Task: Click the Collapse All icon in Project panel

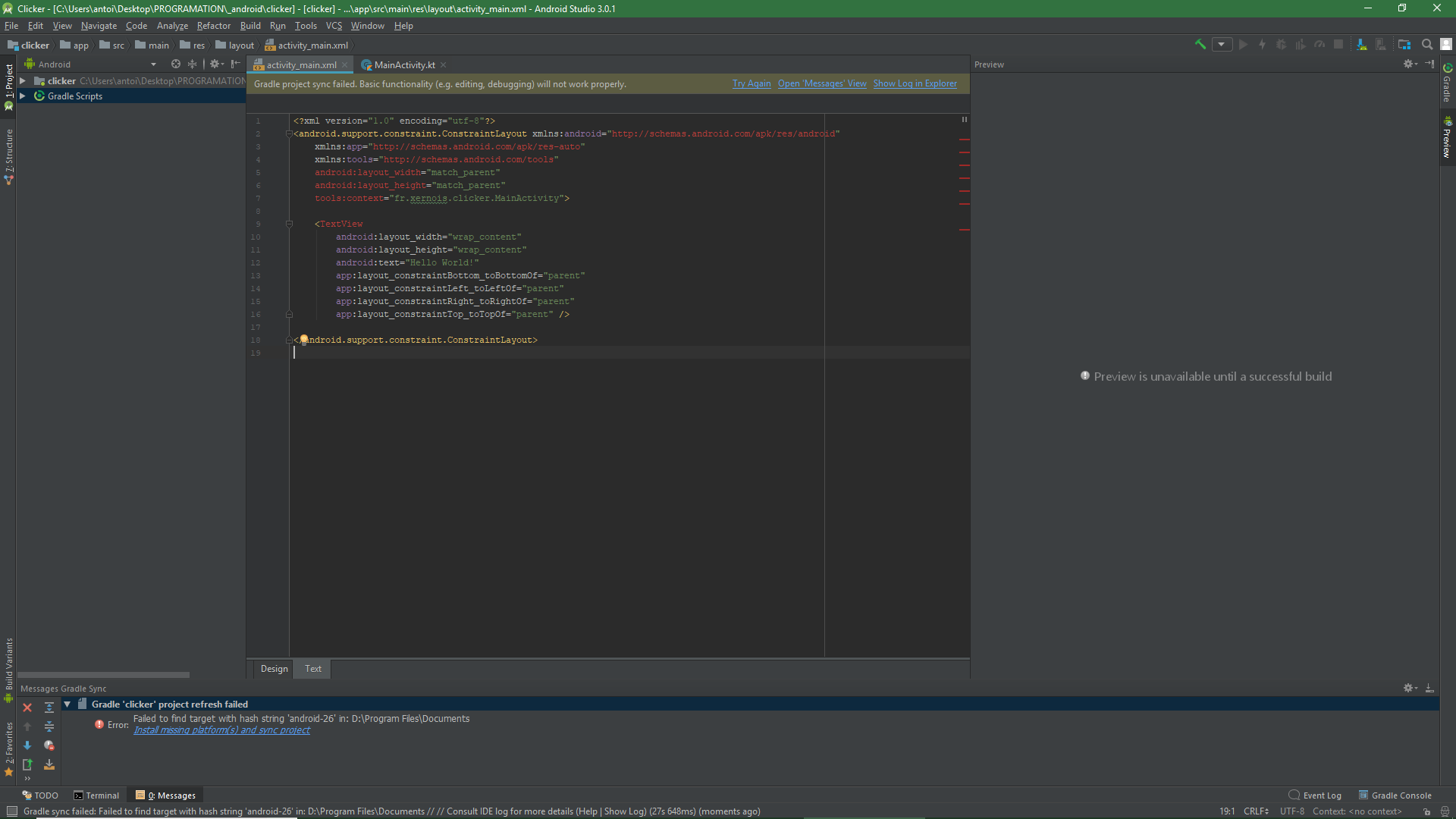Action: point(193,64)
